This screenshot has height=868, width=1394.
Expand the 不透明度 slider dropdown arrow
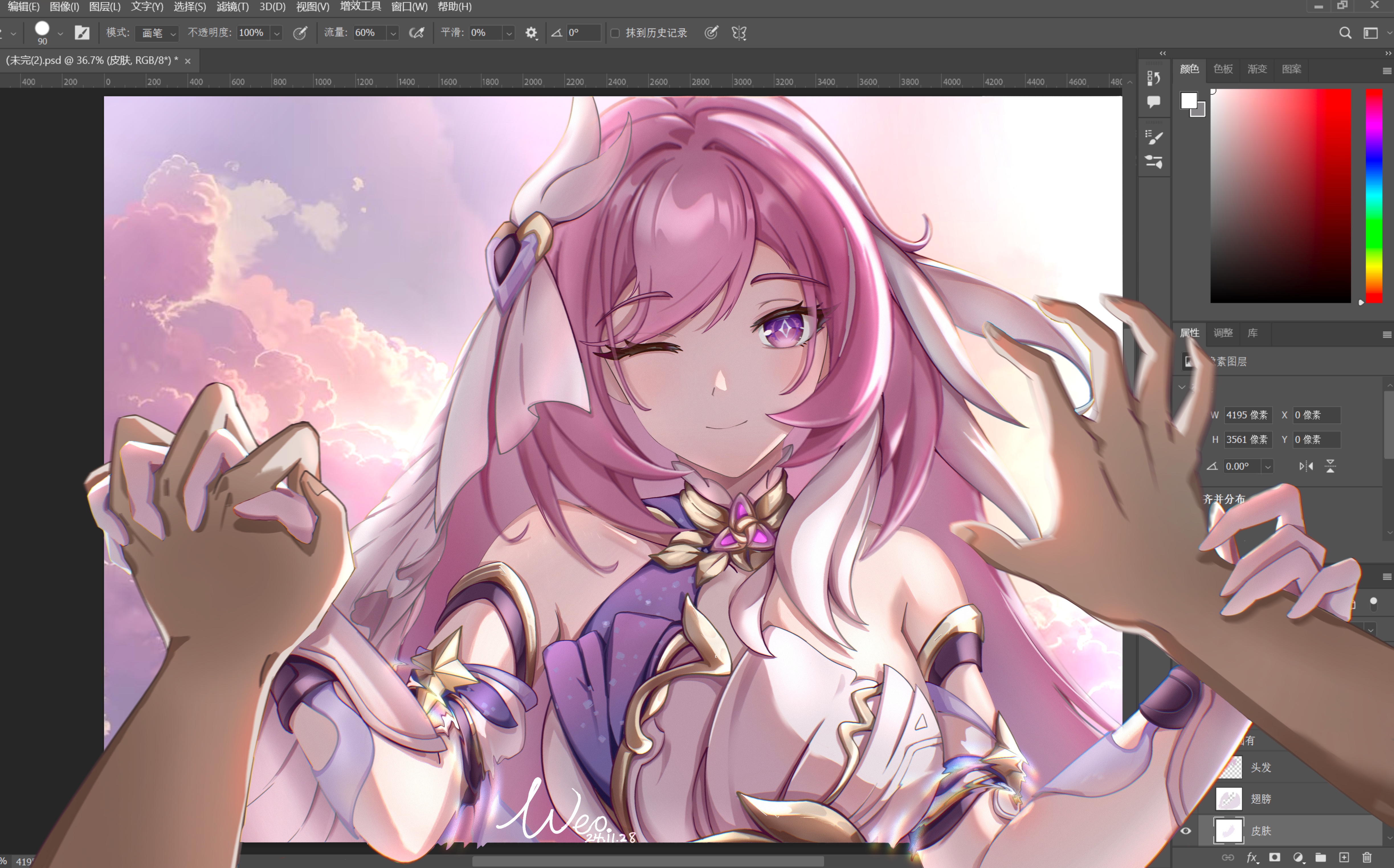277,33
